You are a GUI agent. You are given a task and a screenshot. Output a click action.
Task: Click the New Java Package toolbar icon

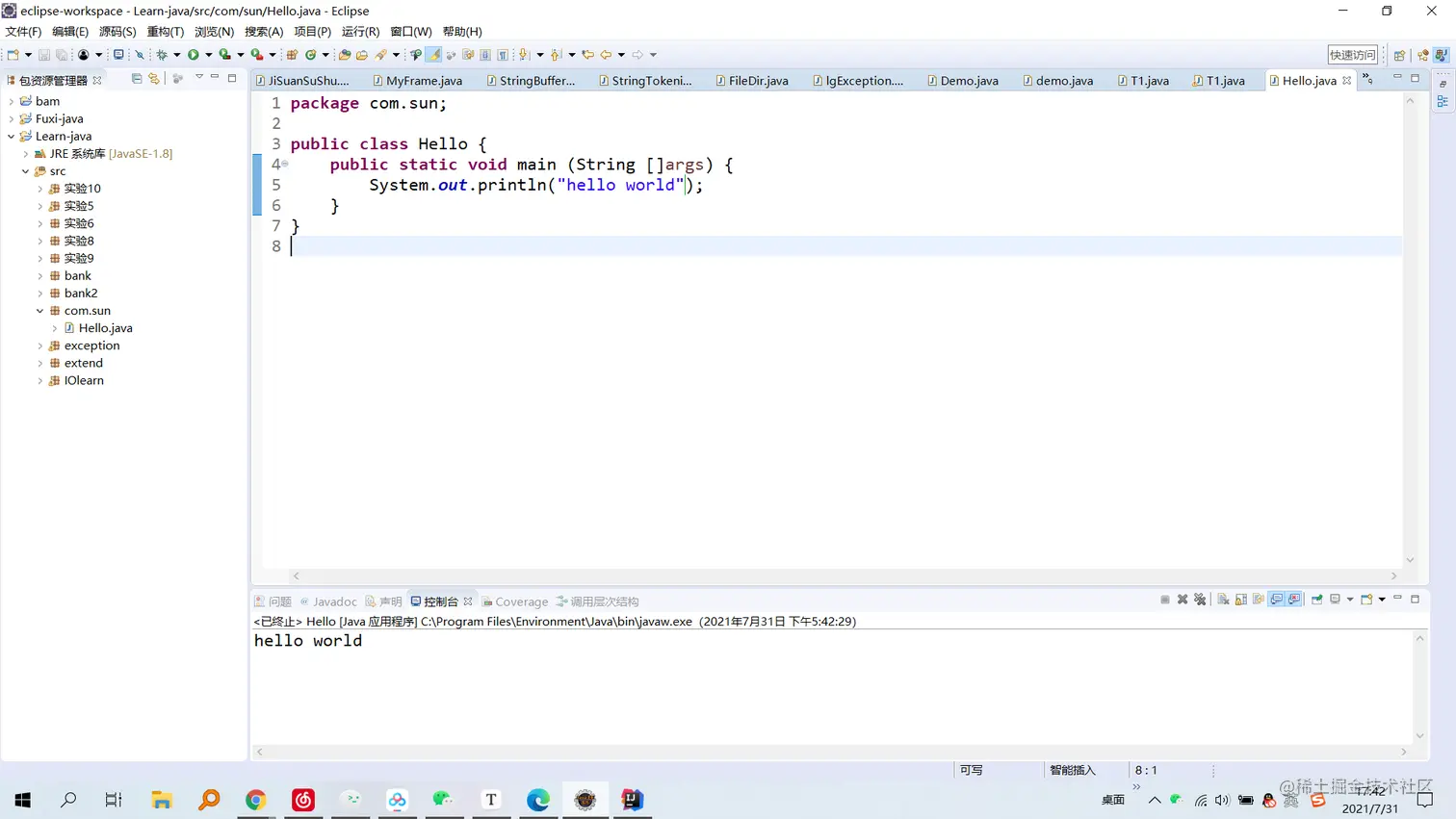(292, 55)
